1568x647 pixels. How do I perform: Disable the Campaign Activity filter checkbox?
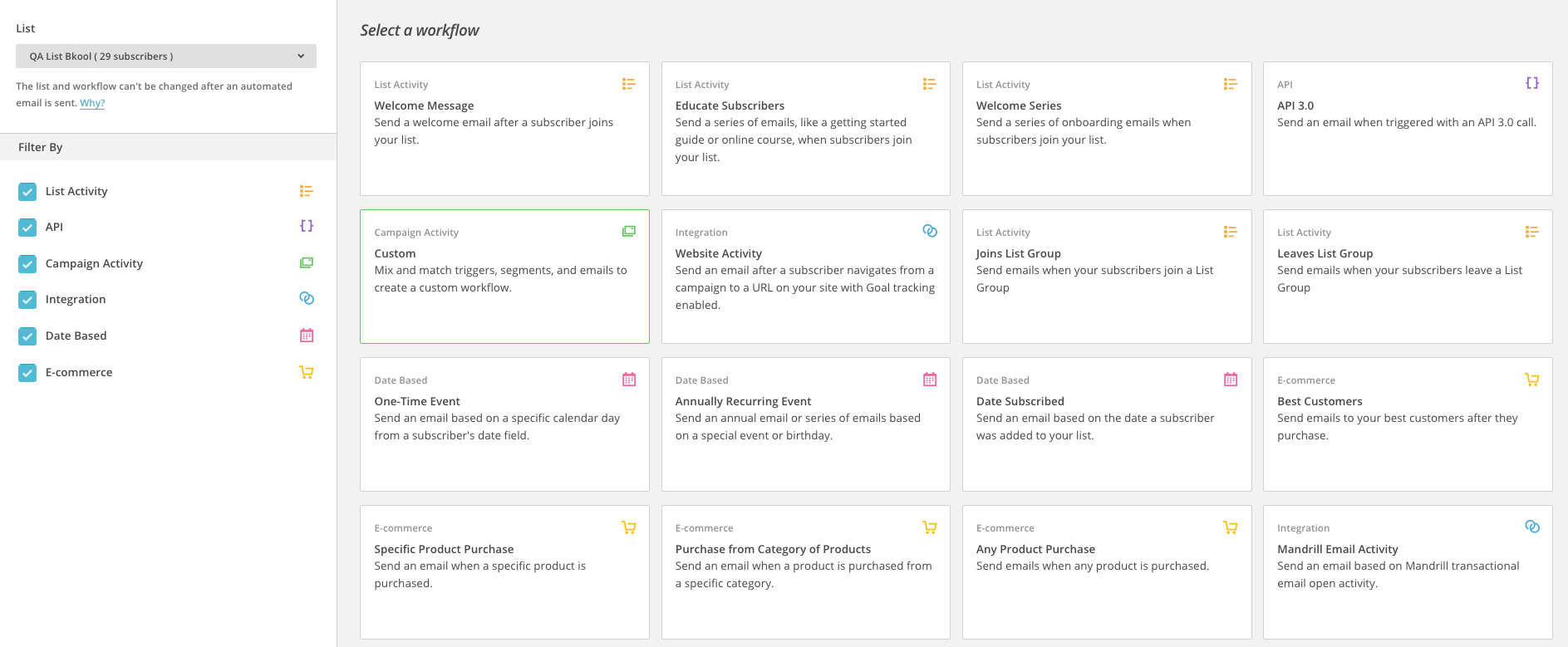click(27, 264)
